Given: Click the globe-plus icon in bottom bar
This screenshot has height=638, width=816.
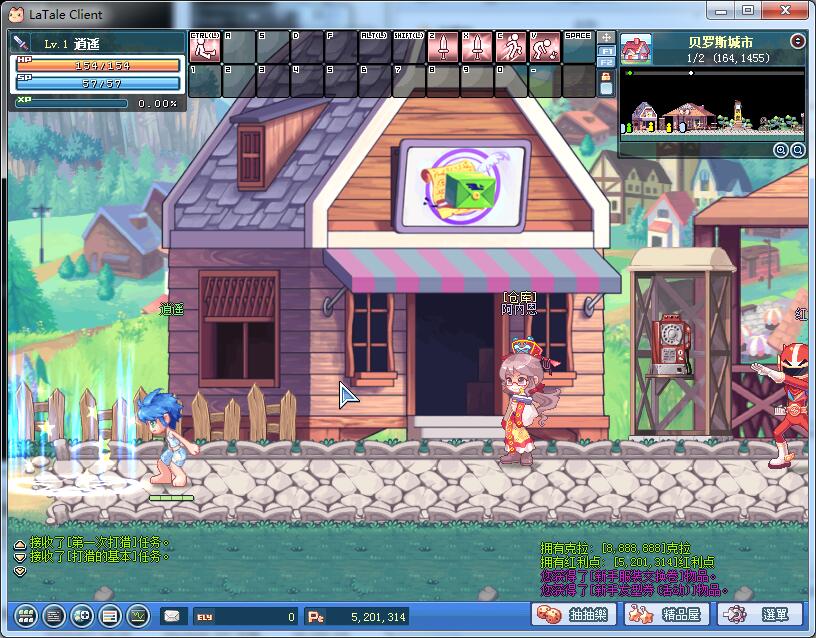Looking at the screenshot, I should 82,616.
